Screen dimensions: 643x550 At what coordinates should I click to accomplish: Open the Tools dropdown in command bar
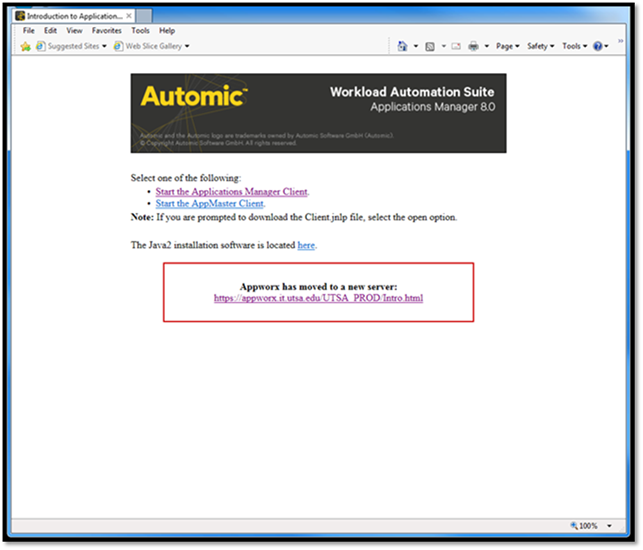click(574, 46)
